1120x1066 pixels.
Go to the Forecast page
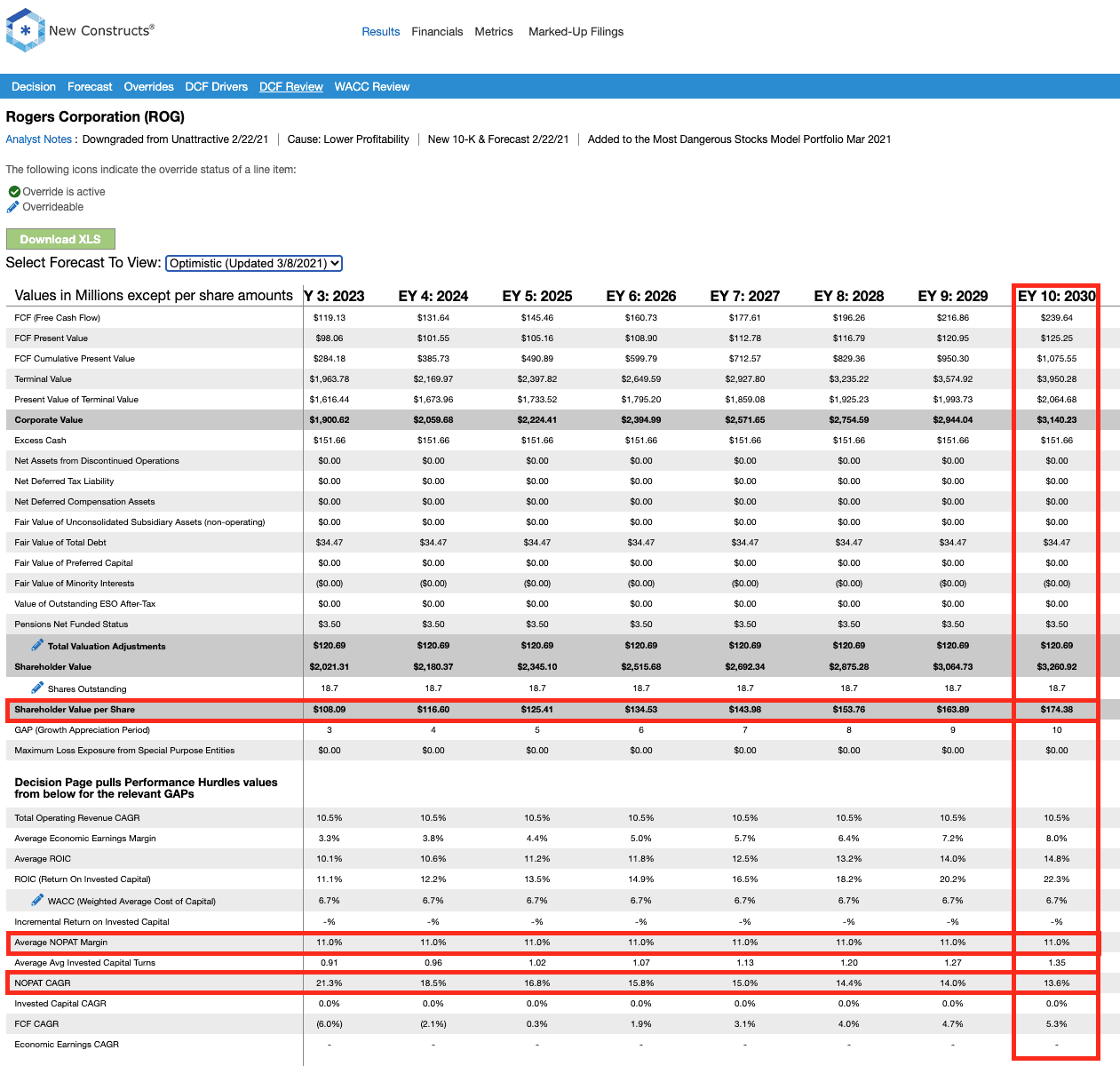pyautogui.click(x=90, y=87)
